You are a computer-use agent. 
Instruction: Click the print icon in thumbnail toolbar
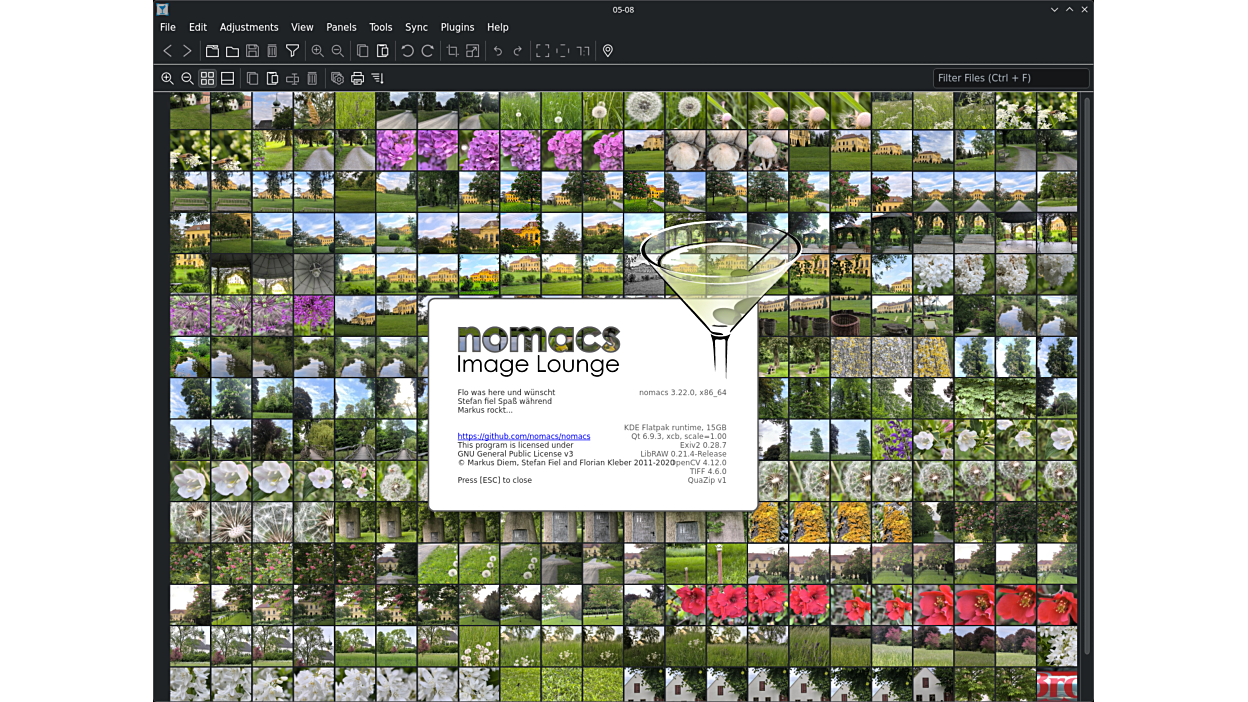click(x=357, y=78)
